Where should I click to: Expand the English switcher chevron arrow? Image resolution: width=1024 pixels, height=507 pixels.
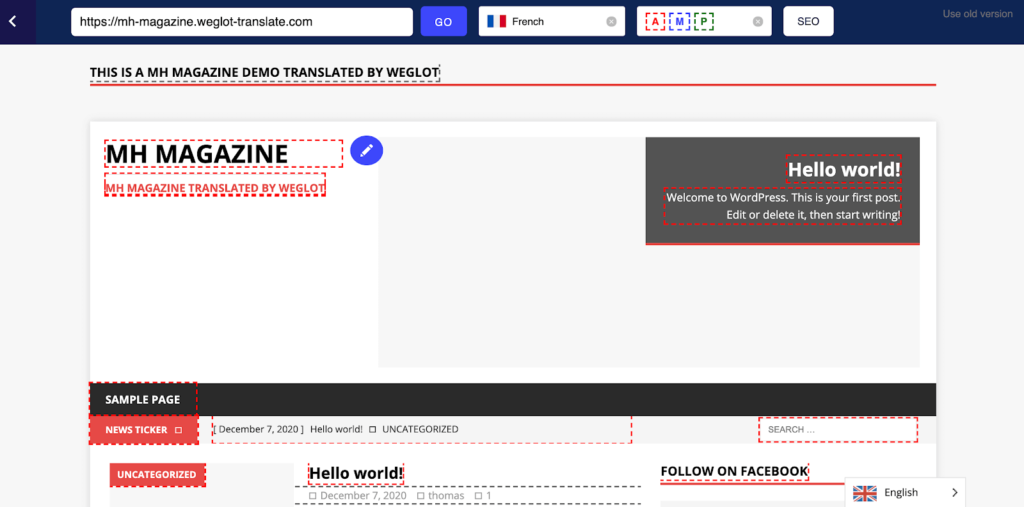click(954, 493)
